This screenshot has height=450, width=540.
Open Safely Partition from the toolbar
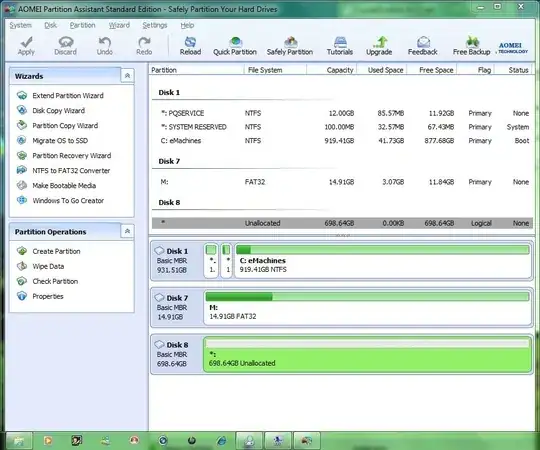click(290, 46)
